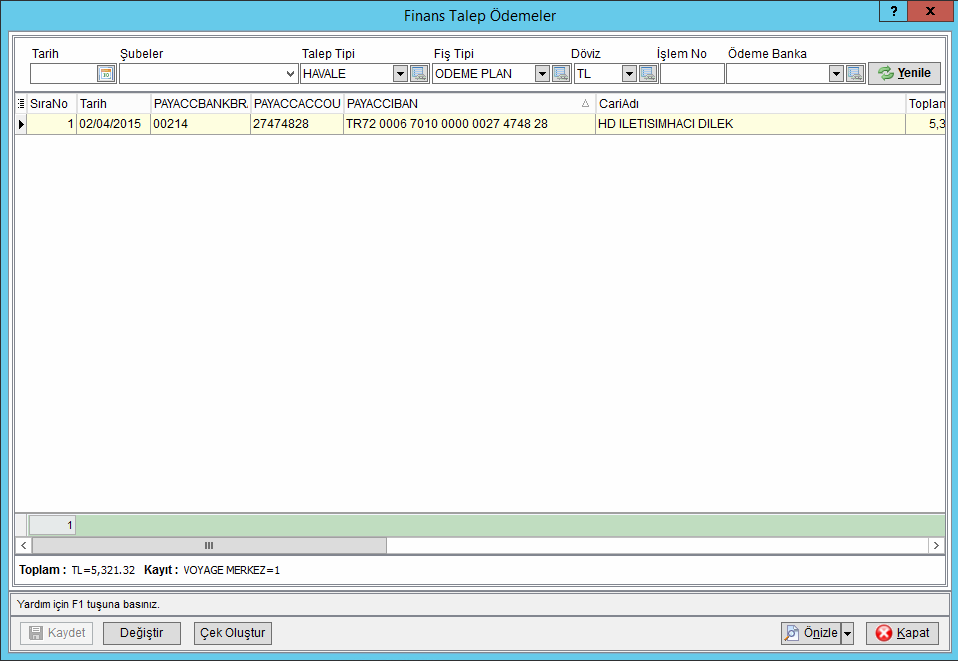Select row indicator arrow of first record
958x661 pixels.
click(x=21, y=124)
